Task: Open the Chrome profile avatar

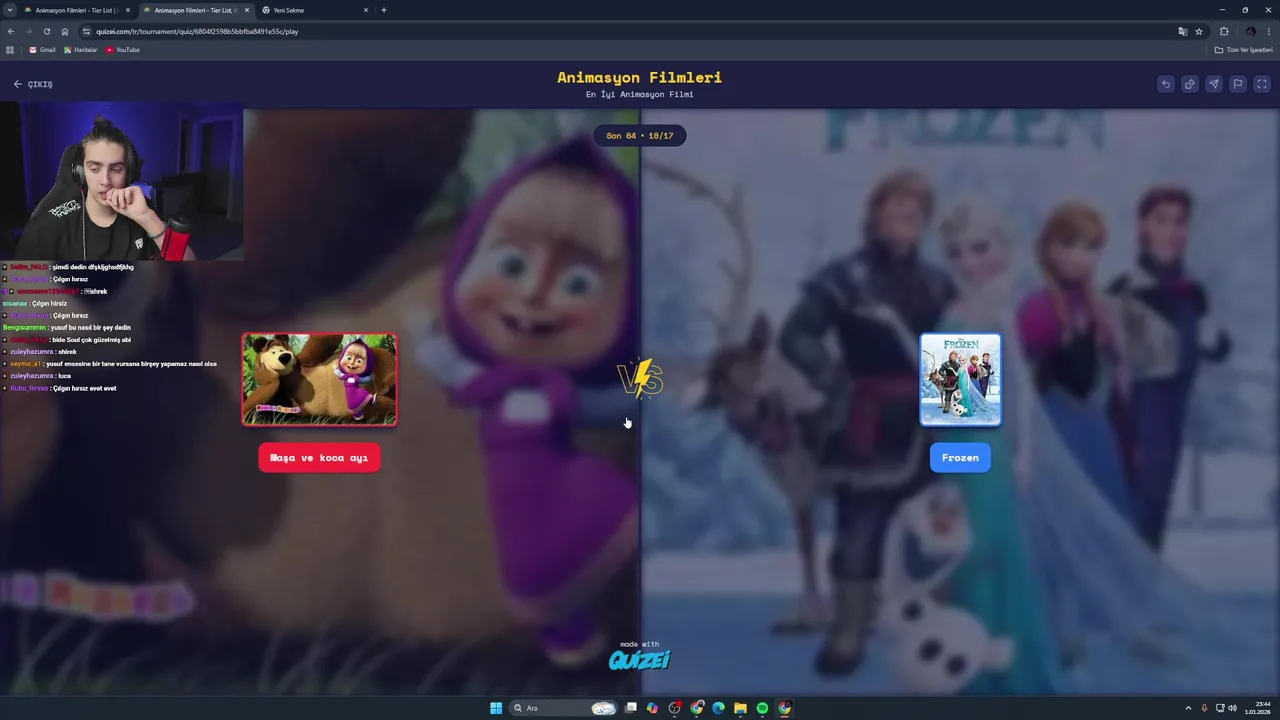Action: (1250, 31)
